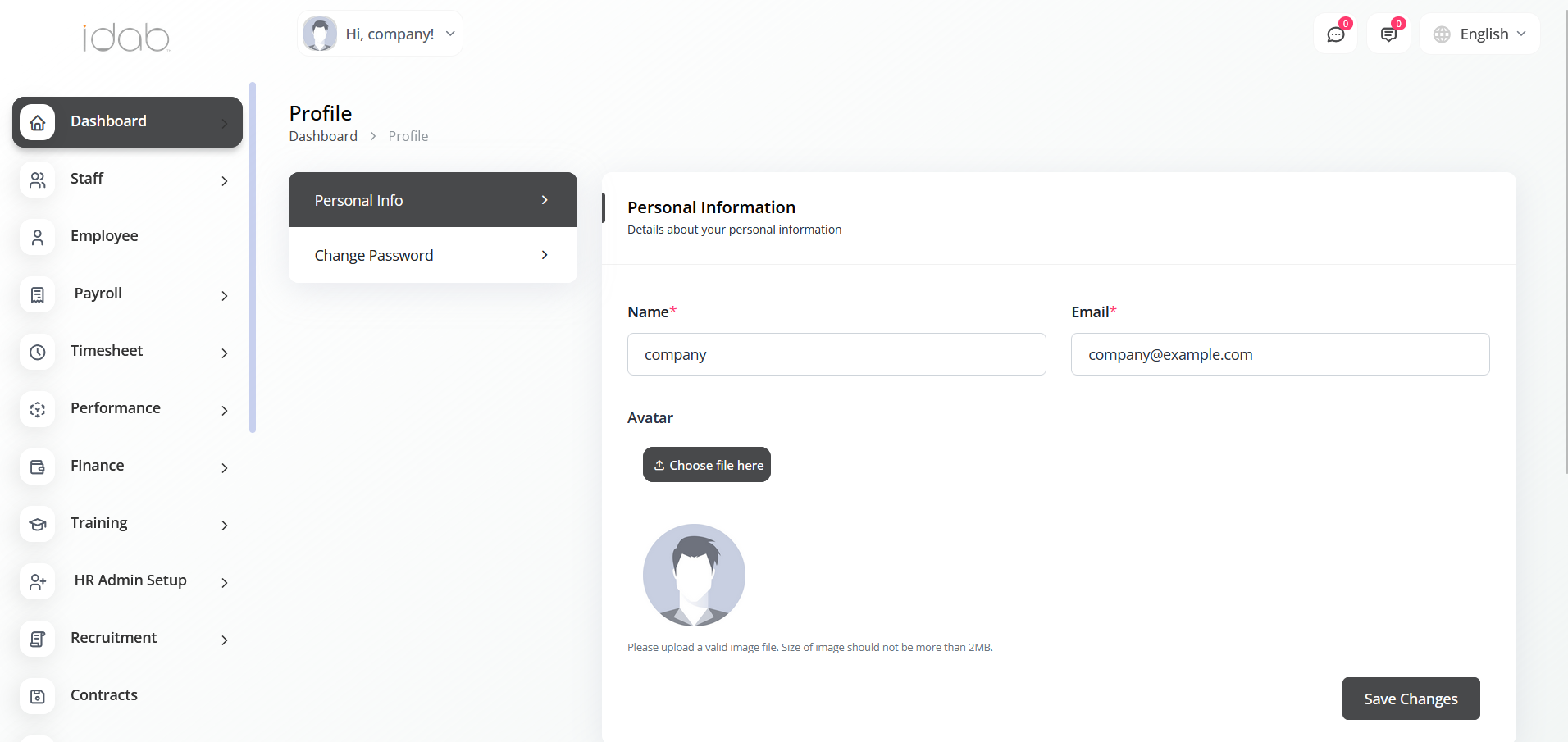Click the Payroll receipt icon

[x=38, y=294]
